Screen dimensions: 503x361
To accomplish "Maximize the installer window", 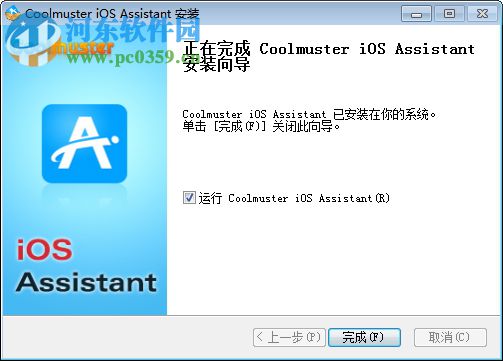I will 449,14.
